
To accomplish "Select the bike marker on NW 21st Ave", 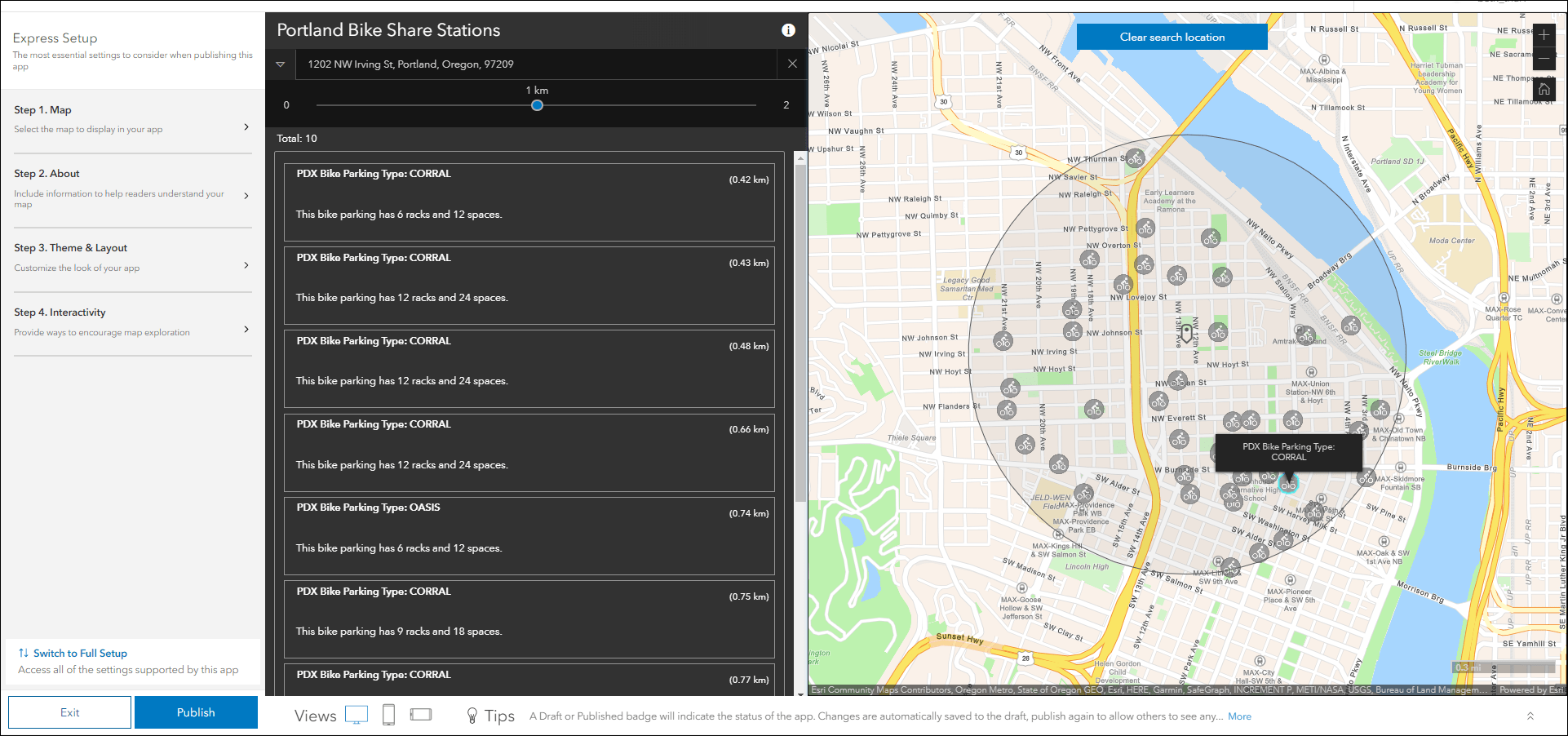I will 1003,341.
